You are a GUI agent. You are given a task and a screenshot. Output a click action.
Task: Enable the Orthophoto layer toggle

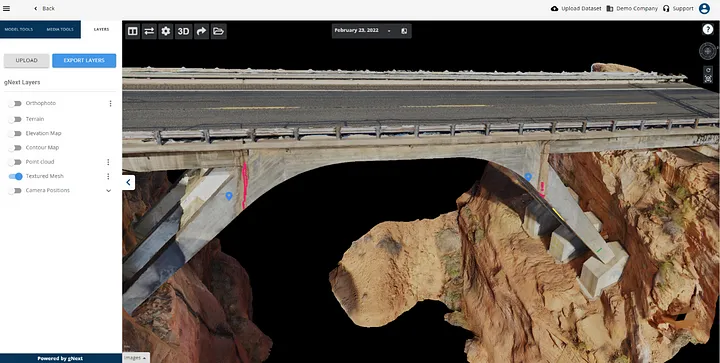pos(15,104)
